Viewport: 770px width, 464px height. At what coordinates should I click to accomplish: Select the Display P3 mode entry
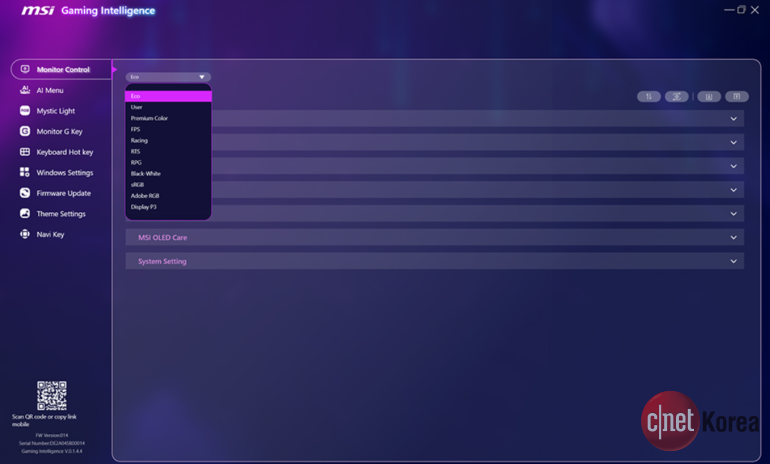[144, 207]
